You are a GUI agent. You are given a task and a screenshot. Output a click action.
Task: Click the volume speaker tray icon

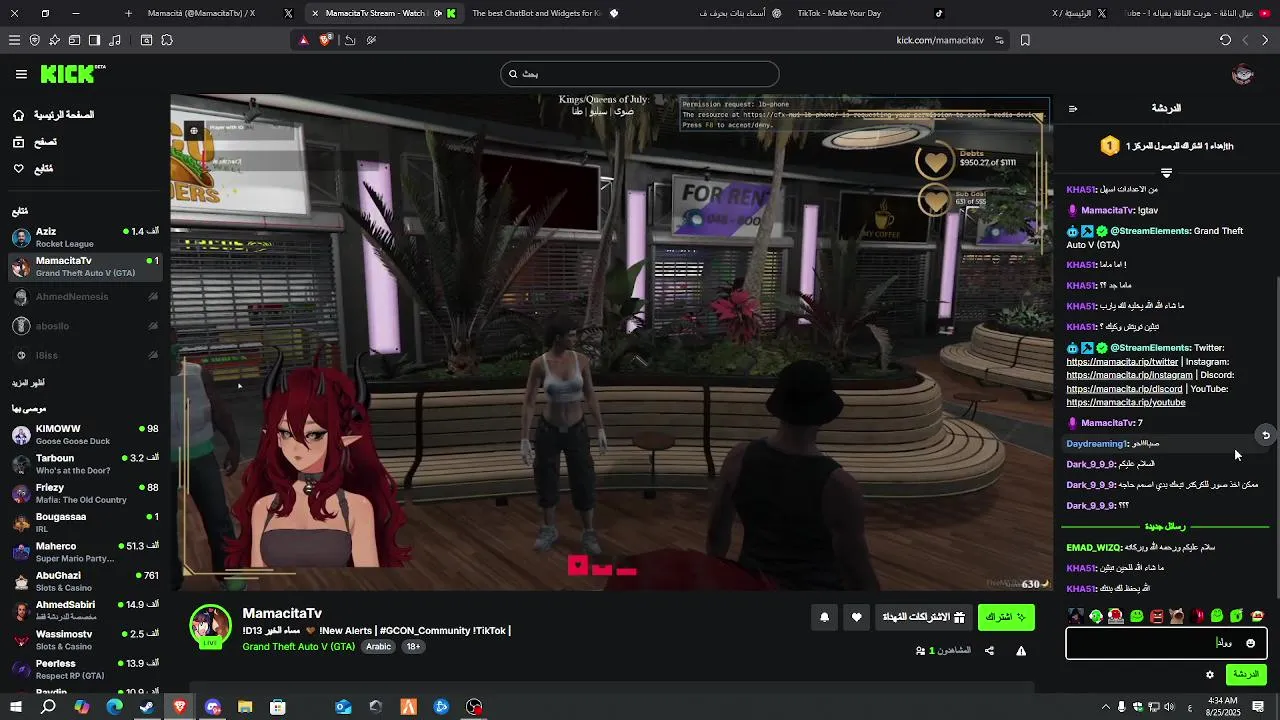tap(1169, 707)
